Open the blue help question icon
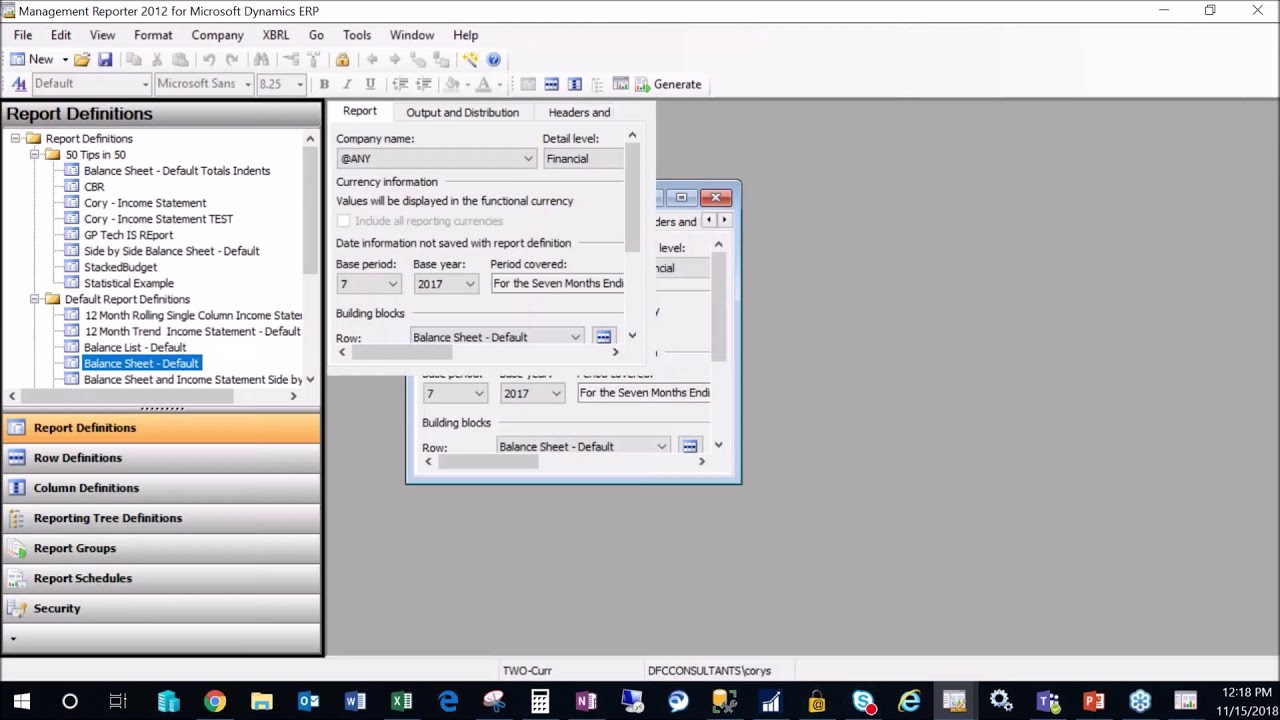The height and width of the screenshot is (720, 1280). [x=493, y=60]
